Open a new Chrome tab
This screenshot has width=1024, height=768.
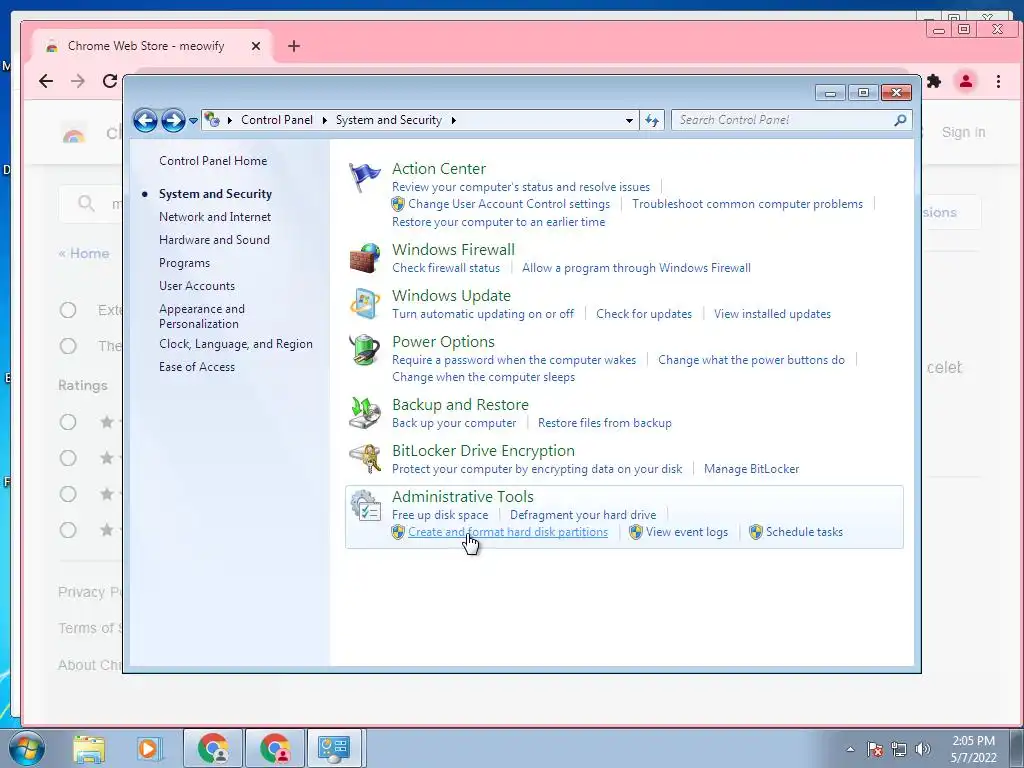[294, 46]
